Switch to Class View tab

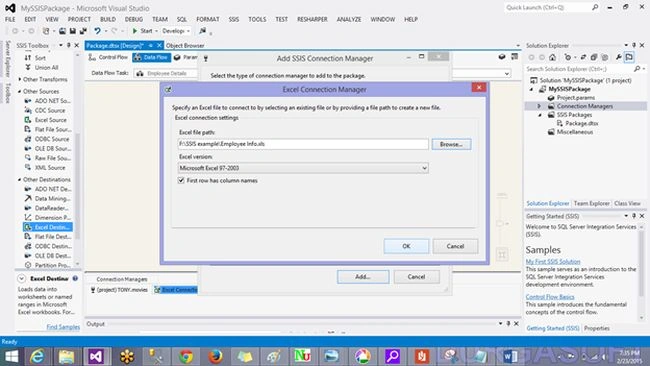tap(627, 204)
